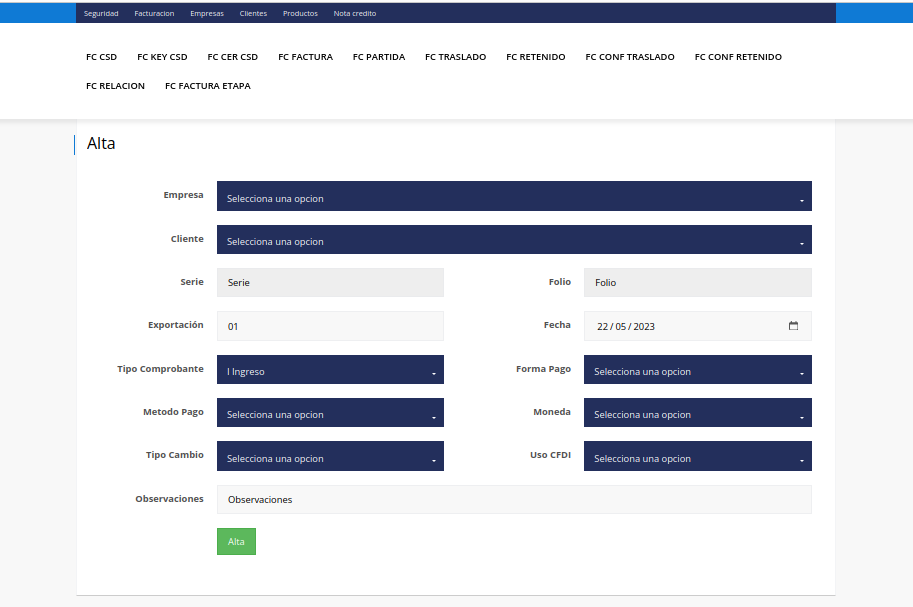Screen dimensions: 913x607
Task: Open the Moneda dropdown
Action: 697,413
